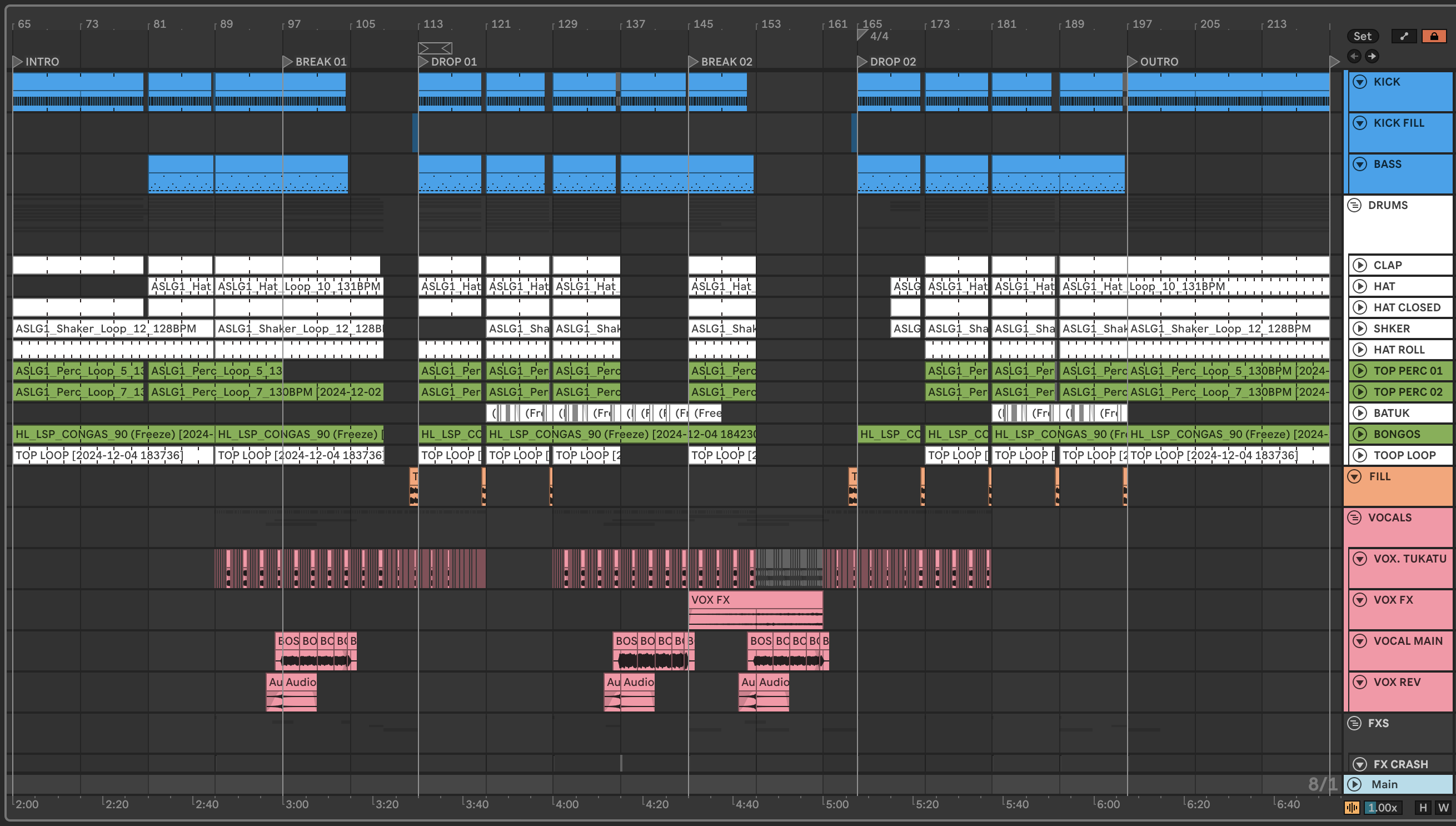Unfold the TOP PERC 01 track
The image size is (1456, 826).
tap(1359, 371)
